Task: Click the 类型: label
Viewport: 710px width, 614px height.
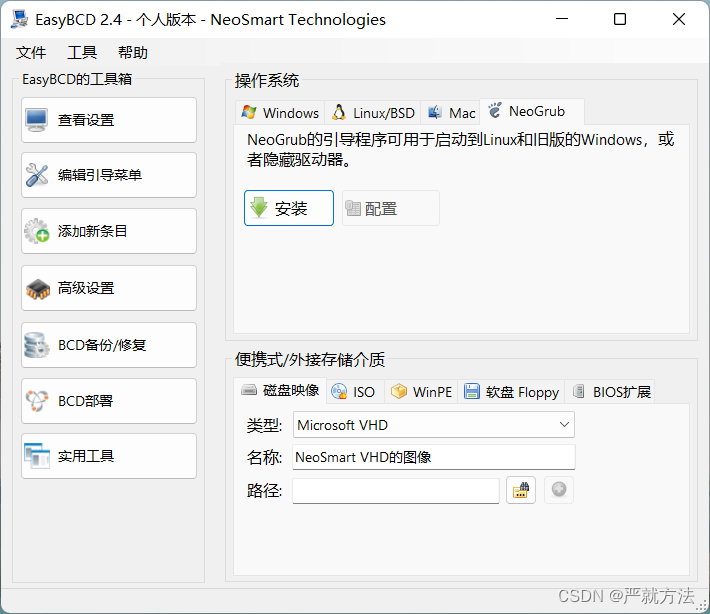Action: pyautogui.click(x=264, y=426)
